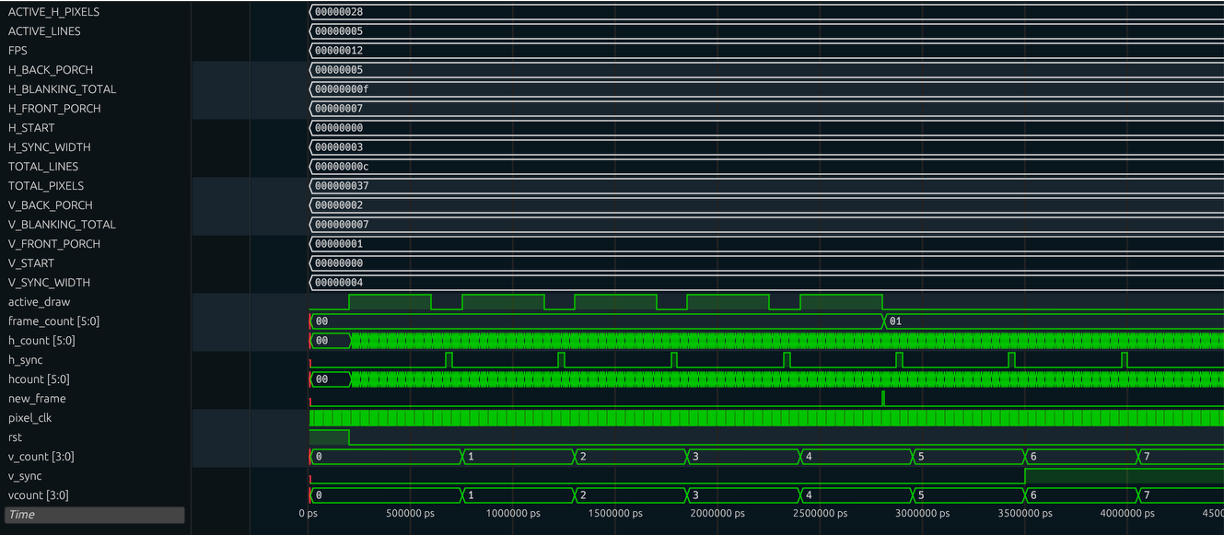1224x536 pixels.
Task: Click the TOTAL_LINES value 0000000c
Action: coord(342,167)
